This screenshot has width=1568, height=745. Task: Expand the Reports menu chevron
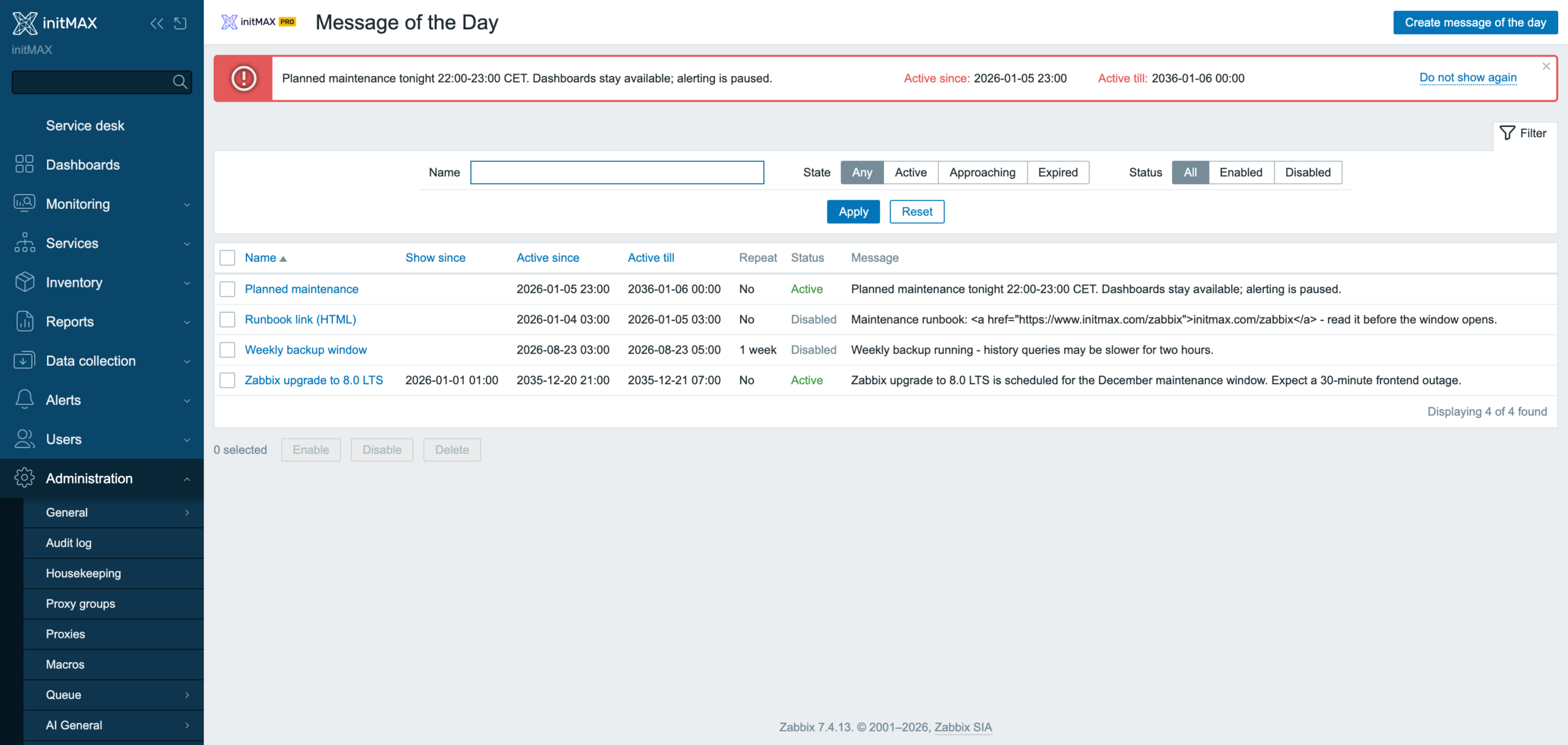pyautogui.click(x=187, y=322)
